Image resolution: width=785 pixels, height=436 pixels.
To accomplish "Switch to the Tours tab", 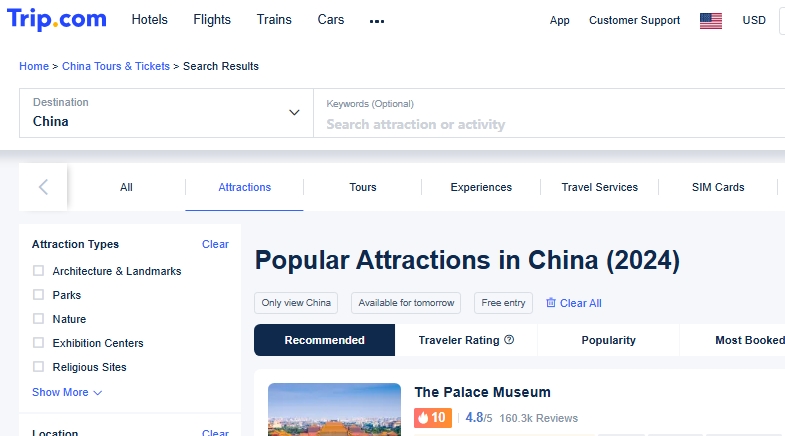I will [362, 187].
